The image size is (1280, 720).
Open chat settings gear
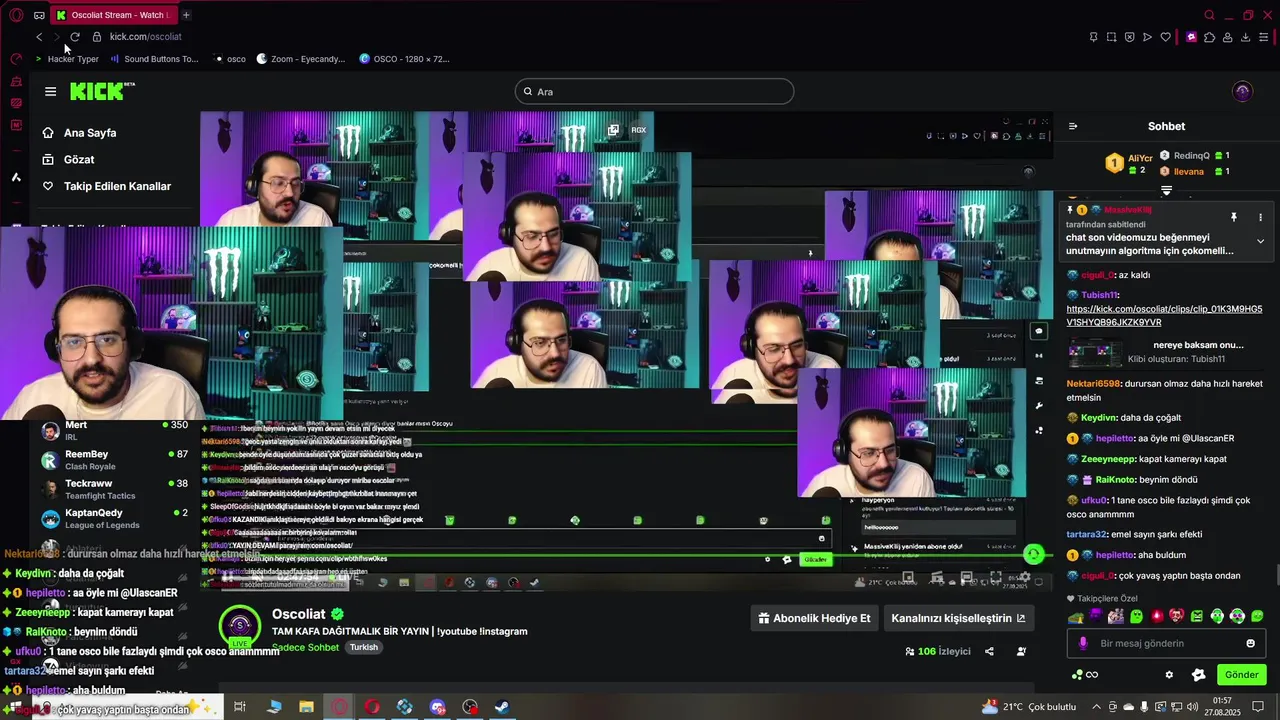click(x=1169, y=675)
